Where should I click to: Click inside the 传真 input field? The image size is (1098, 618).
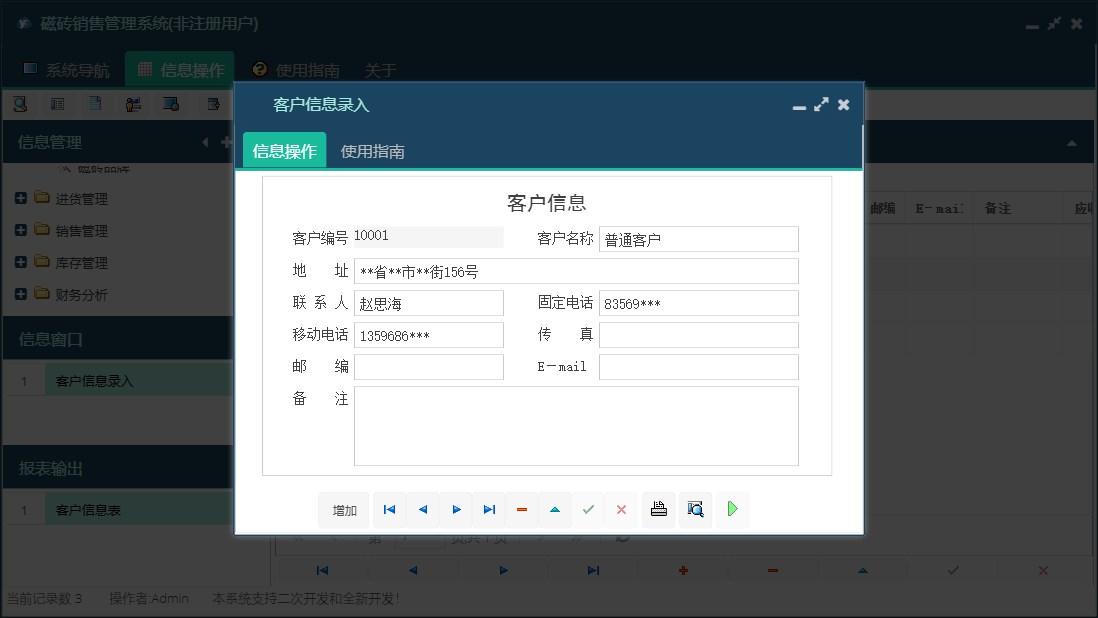pyautogui.click(x=698, y=334)
